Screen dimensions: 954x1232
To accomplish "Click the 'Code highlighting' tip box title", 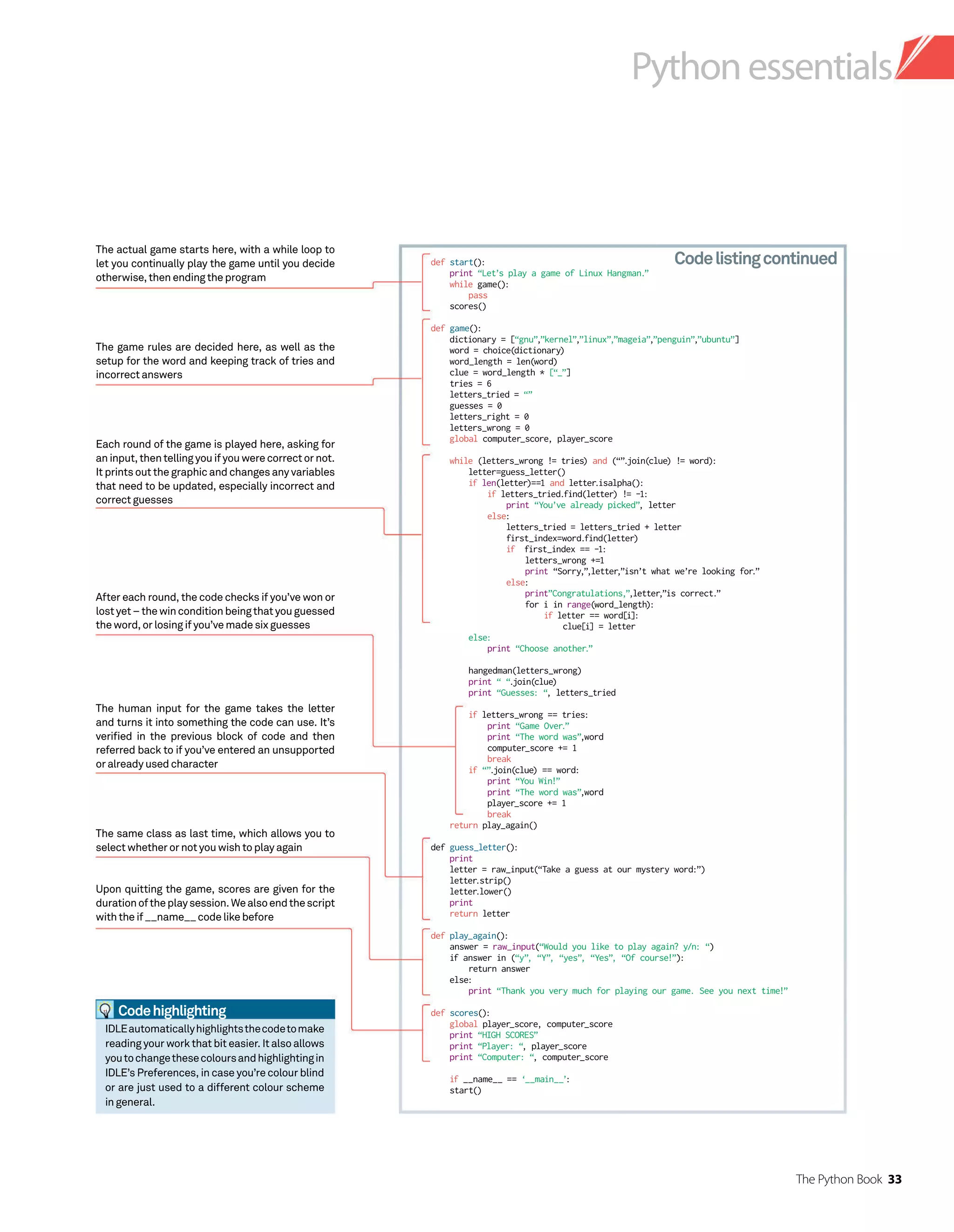I will 172,1010.
